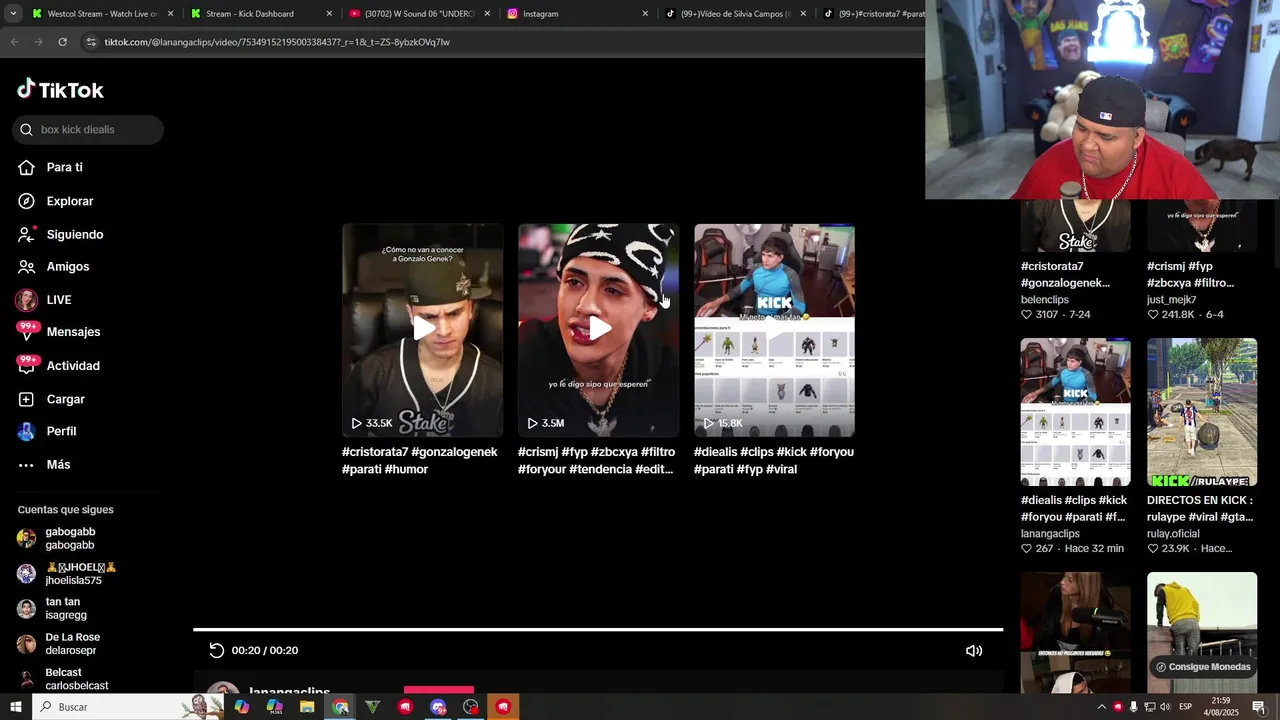Open the TikTok home logo
This screenshot has width=1280, height=720.
tap(60, 90)
